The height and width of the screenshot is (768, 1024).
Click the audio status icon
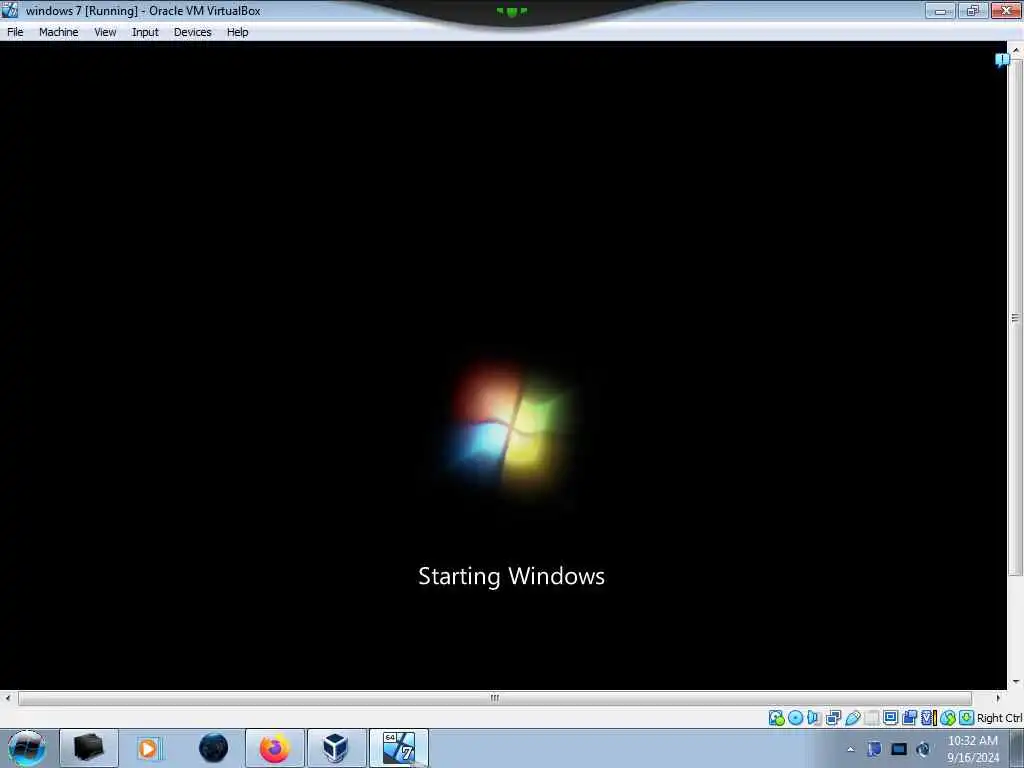tap(814, 718)
